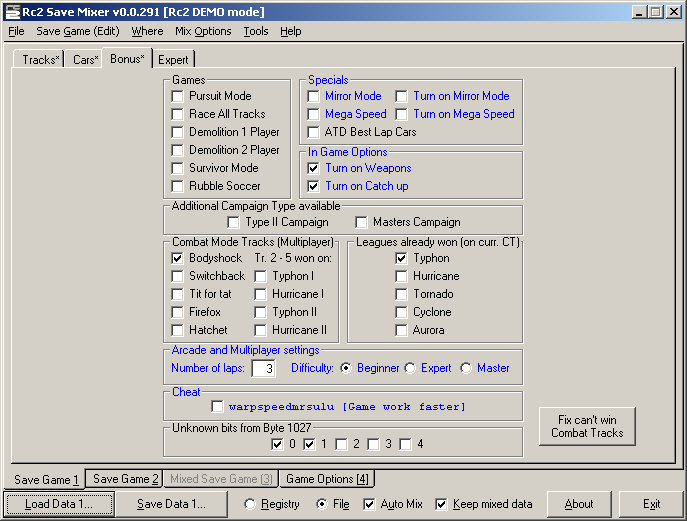Check the Mirror Mode special
Image resolution: width=687 pixels, height=521 pixels.
(x=313, y=96)
